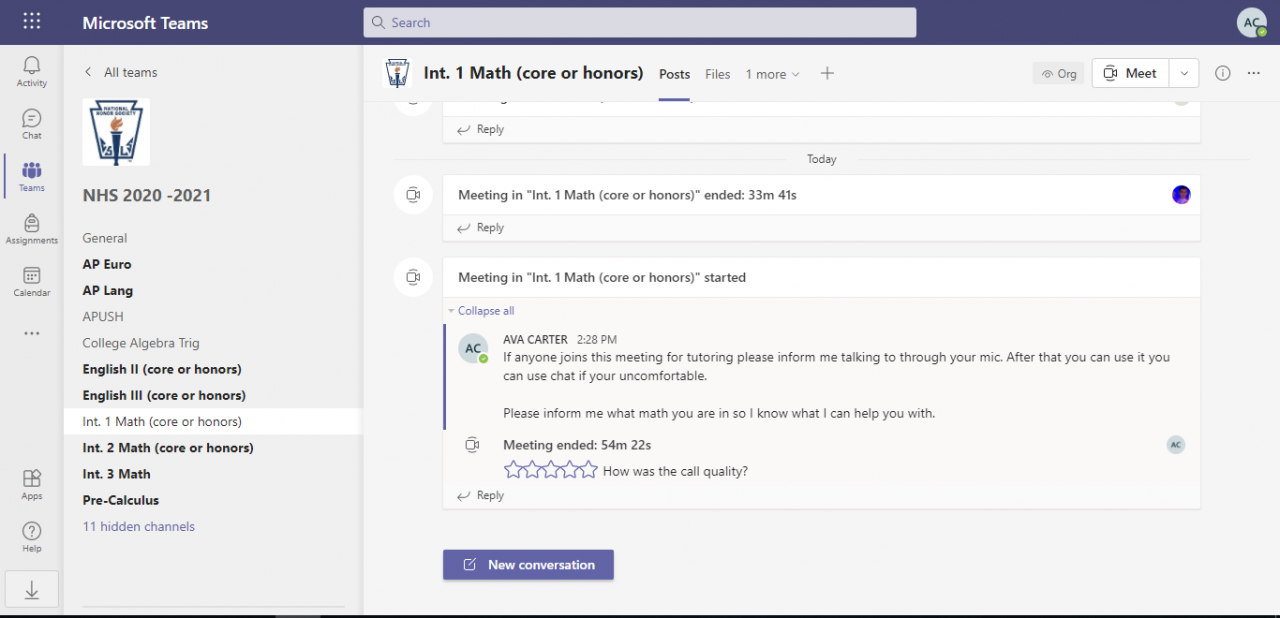Select Teams in left rail
The height and width of the screenshot is (618, 1280).
pos(32,177)
